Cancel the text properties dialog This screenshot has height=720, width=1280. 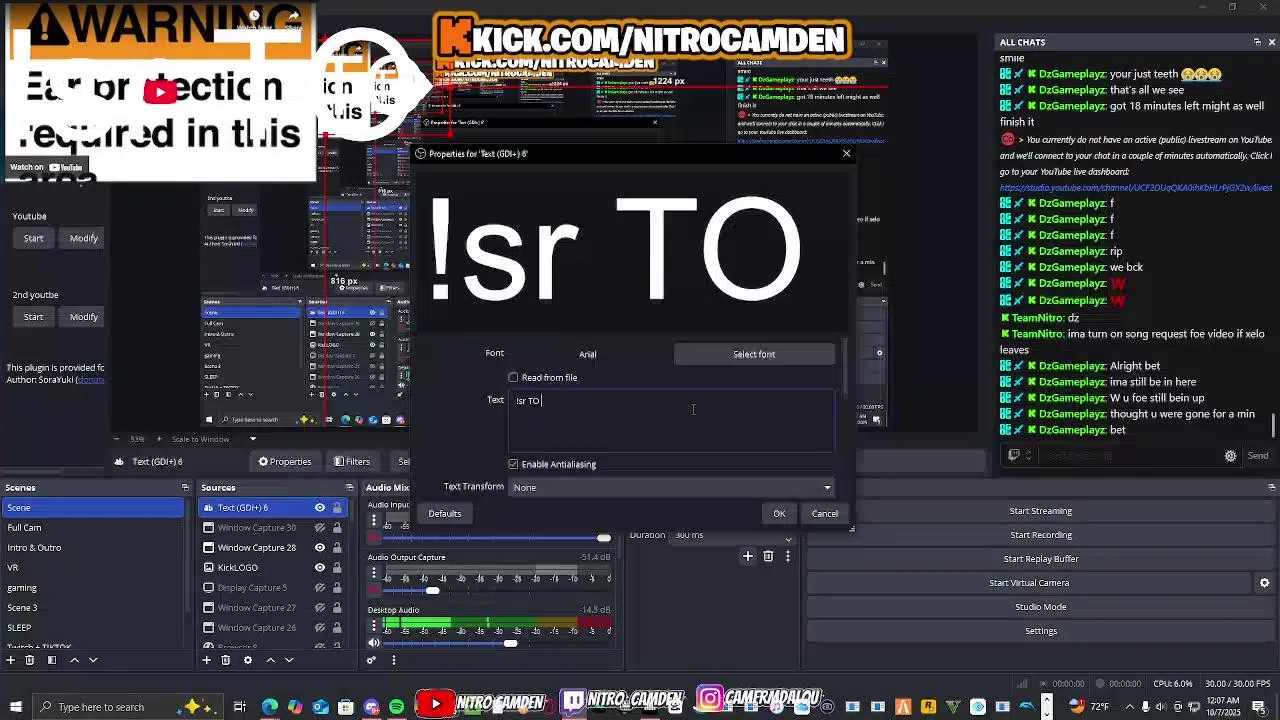point(825,514)
